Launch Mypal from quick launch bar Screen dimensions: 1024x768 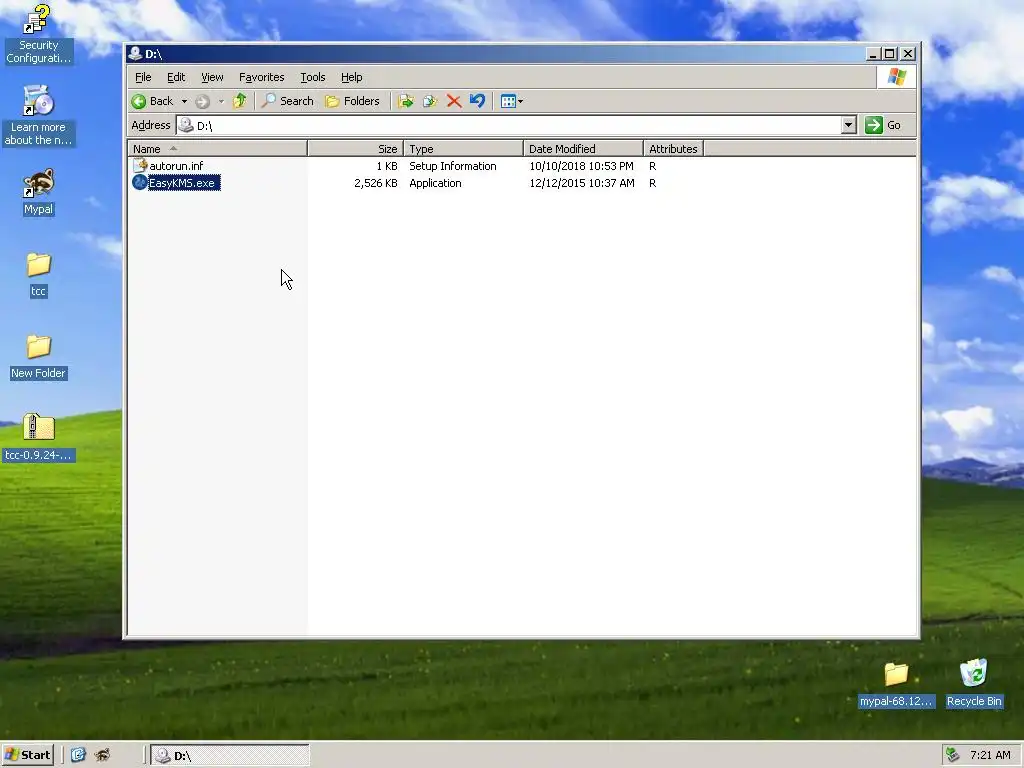click(102, 755)
